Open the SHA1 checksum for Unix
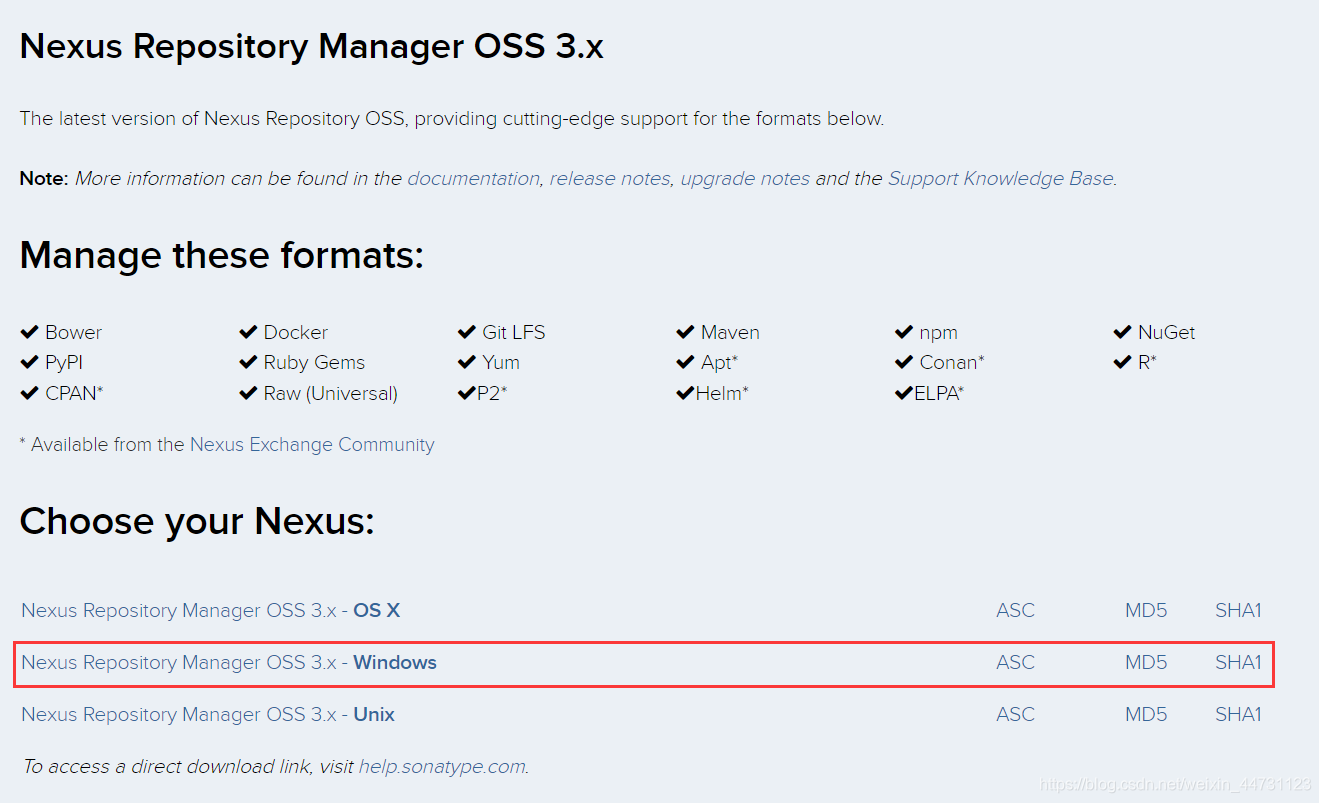Screen dimensions: 1321x803 [1238, 714]
